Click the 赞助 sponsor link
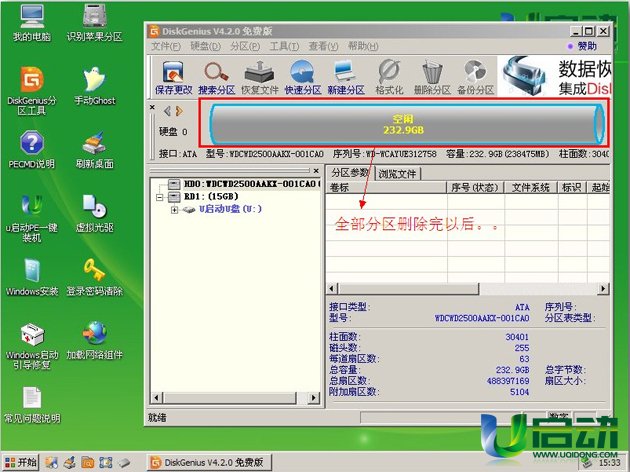Viewport: 630px width, 472px height. pyautogui.click(x=582, y=46)
